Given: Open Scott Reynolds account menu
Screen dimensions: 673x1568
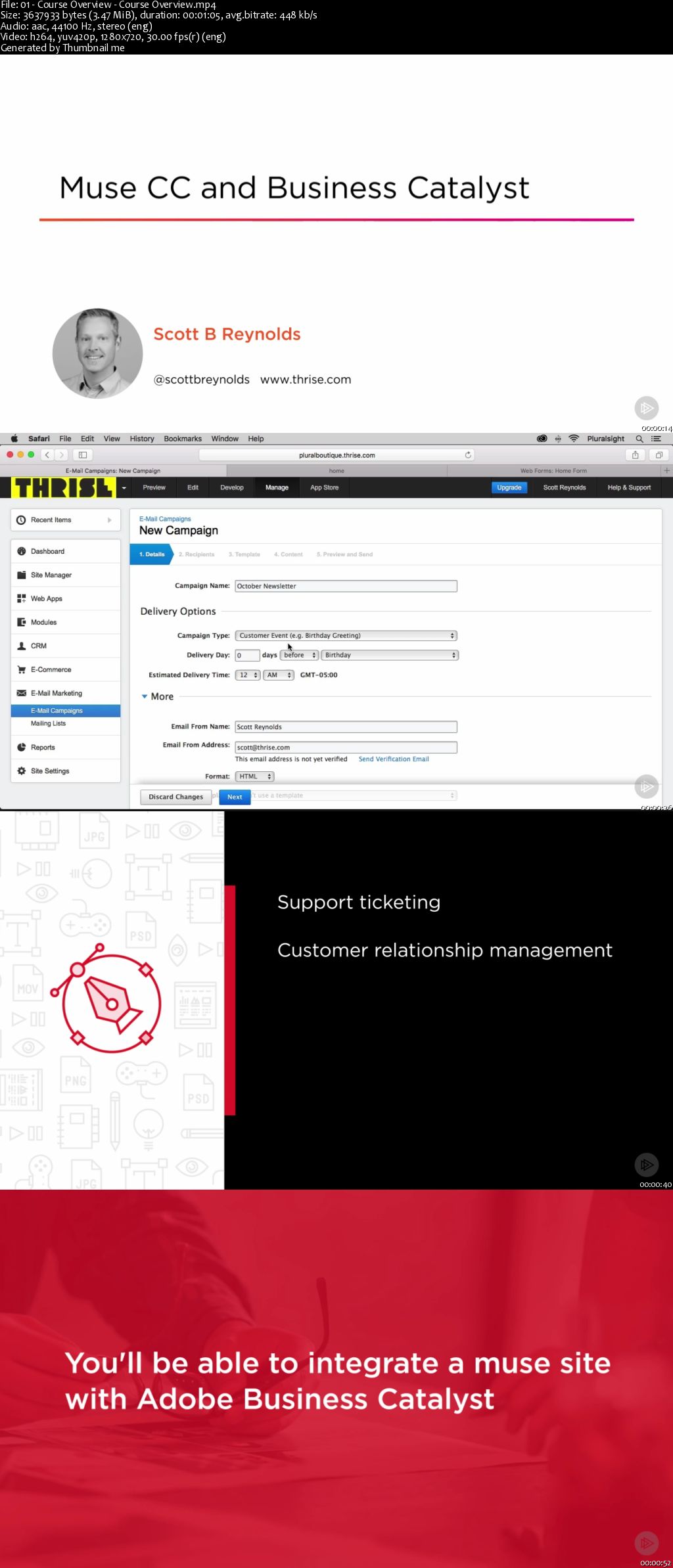Looking at the screenshot, I should click(x=564, y=487).
